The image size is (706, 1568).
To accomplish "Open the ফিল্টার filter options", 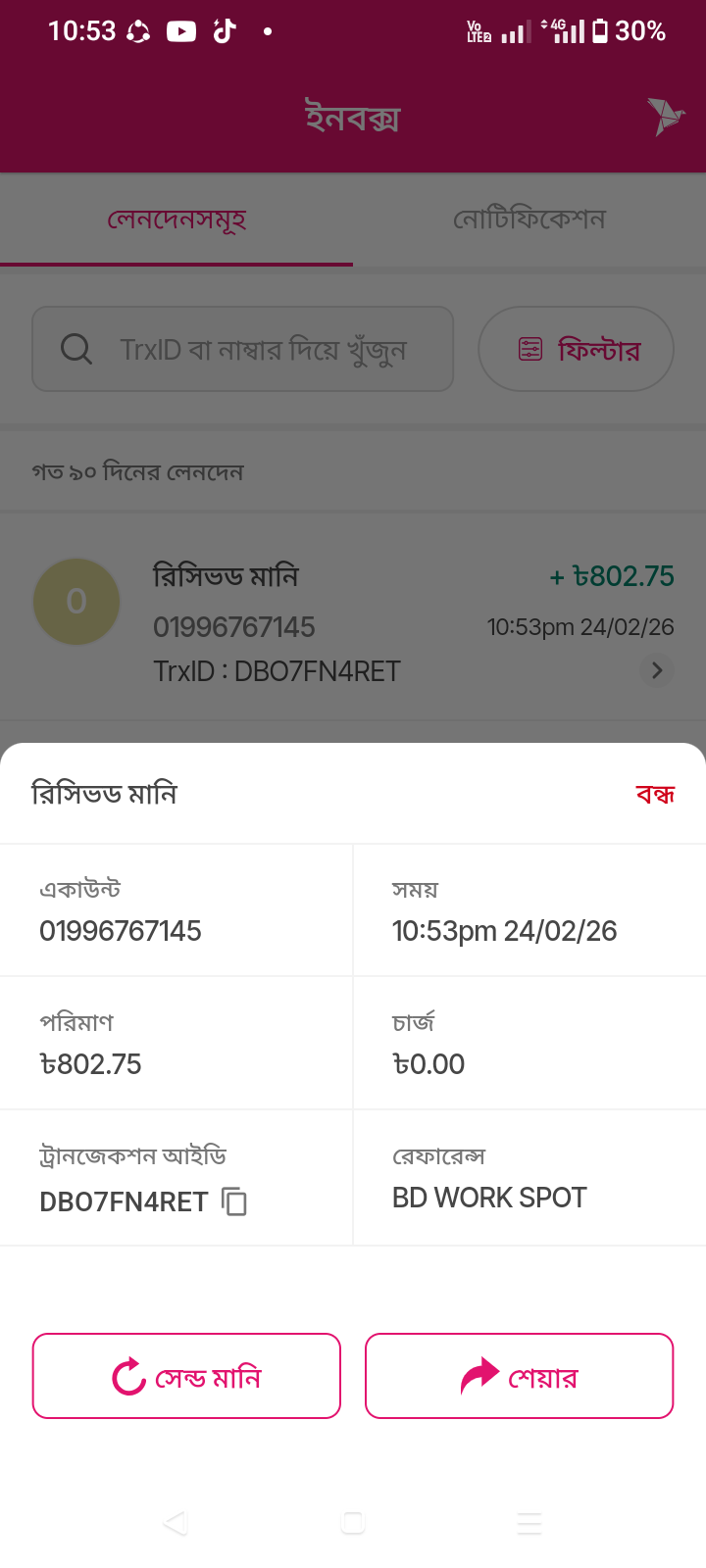I will pos(576,349).
